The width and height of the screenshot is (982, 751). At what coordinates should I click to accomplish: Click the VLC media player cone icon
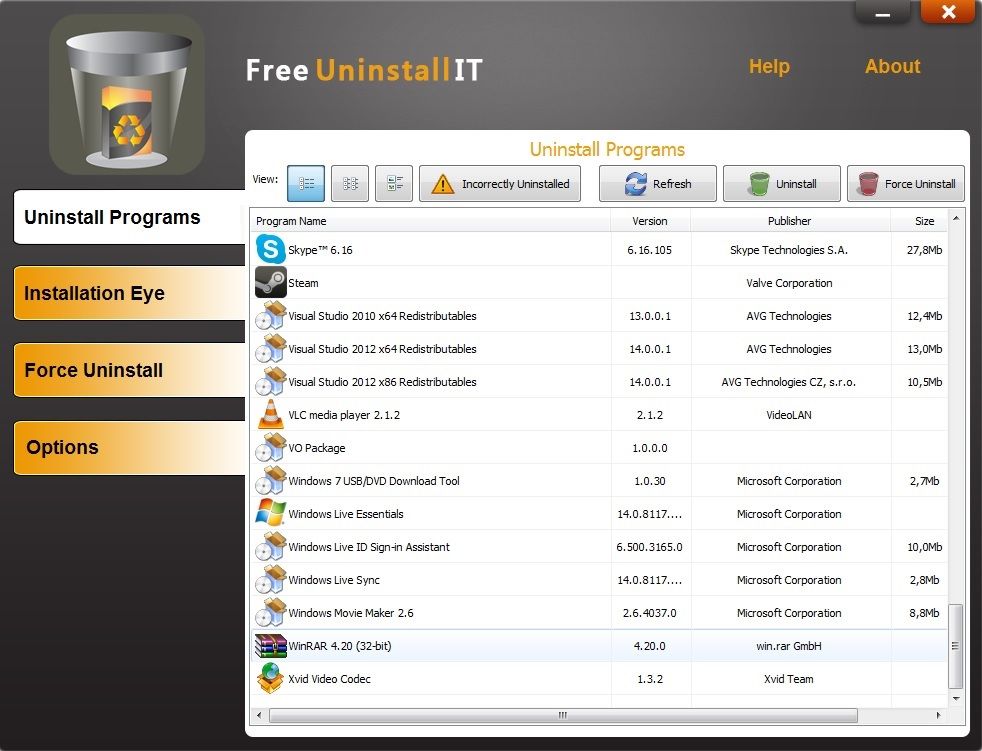pyautogui.click(x=271, y=414)
